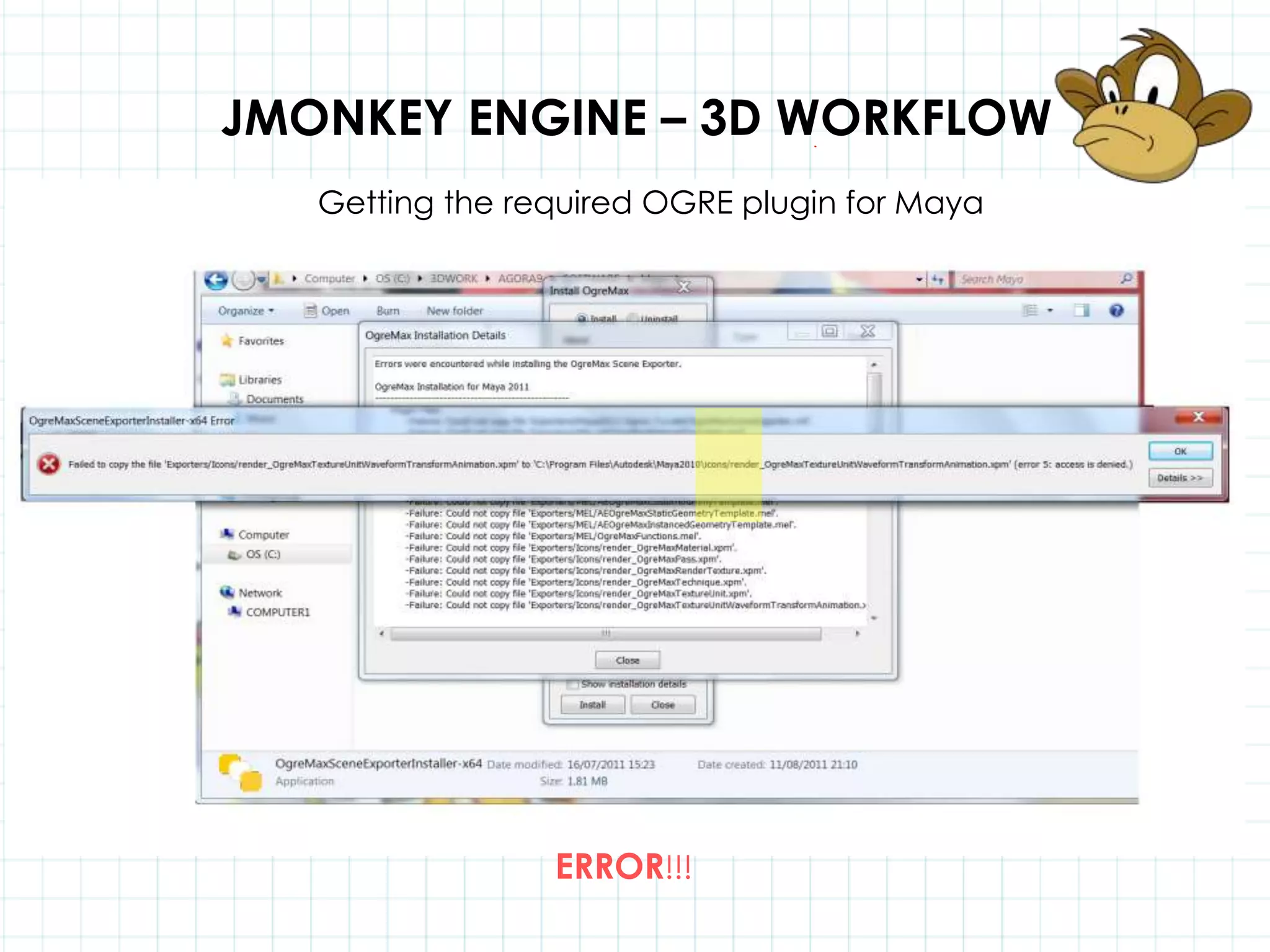Viewport: 1270px width, 952px height.
Task: Select the OgreMaxSceneExporterInstaller-x64 application icon
Action: [241, 772]
